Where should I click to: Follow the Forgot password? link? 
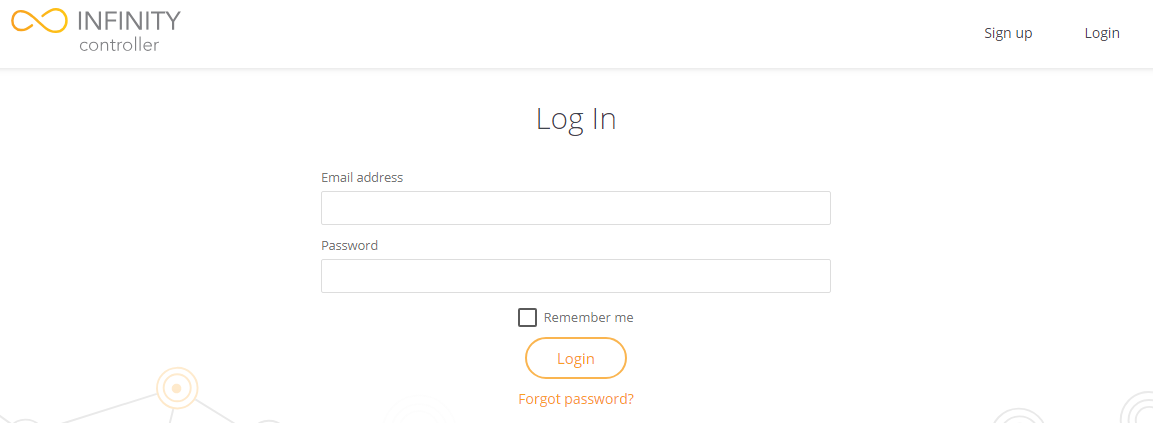coord(576,399)
